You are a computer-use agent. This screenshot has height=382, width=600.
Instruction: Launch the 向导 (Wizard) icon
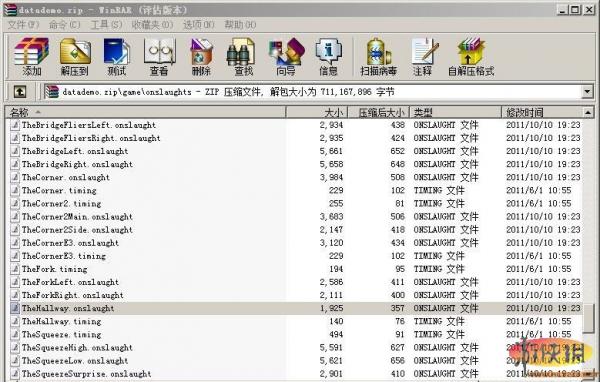(286, 56)
